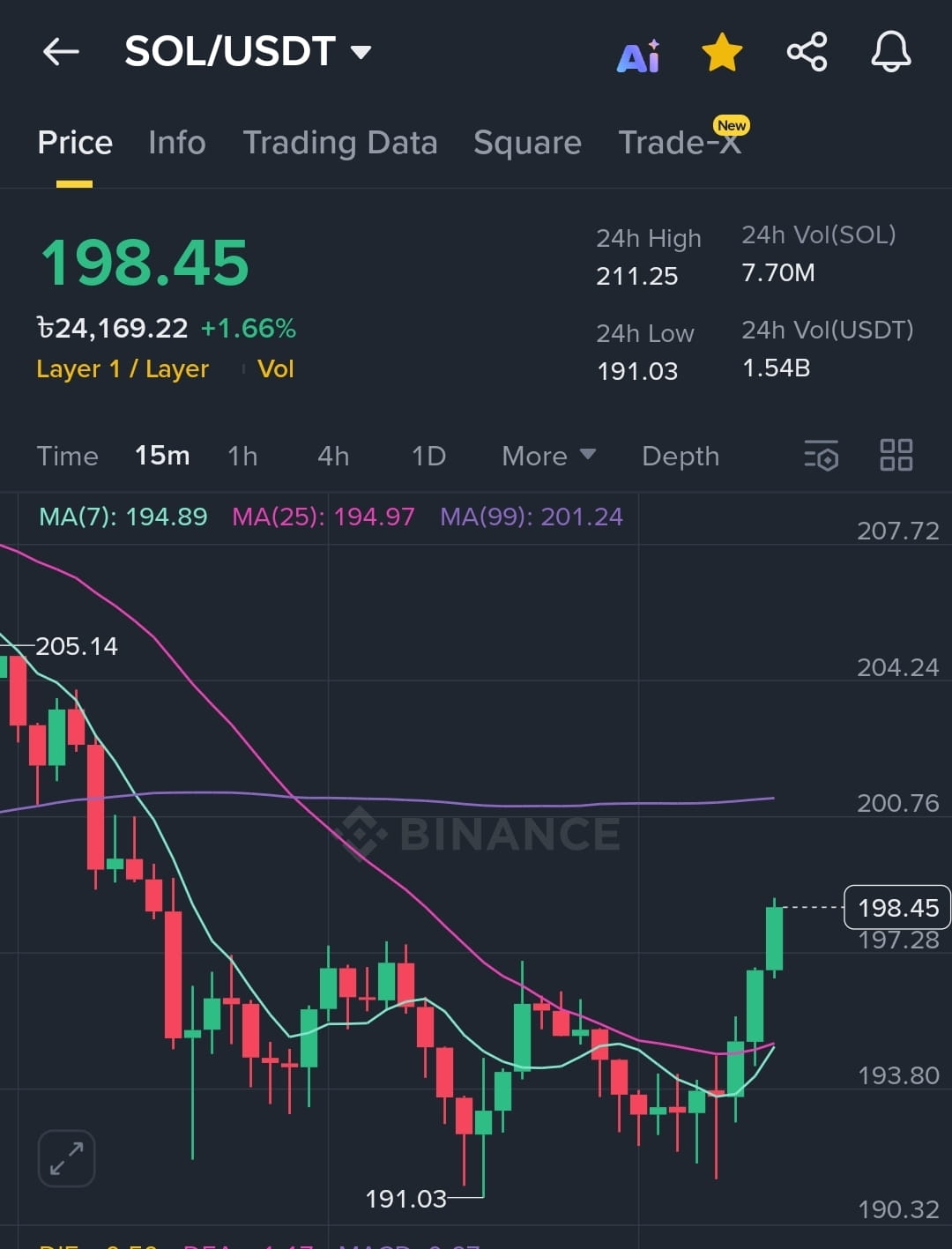Tap the +1.66% change value
The height and width of the screenshot is (1249, 952).
[249, 328]
